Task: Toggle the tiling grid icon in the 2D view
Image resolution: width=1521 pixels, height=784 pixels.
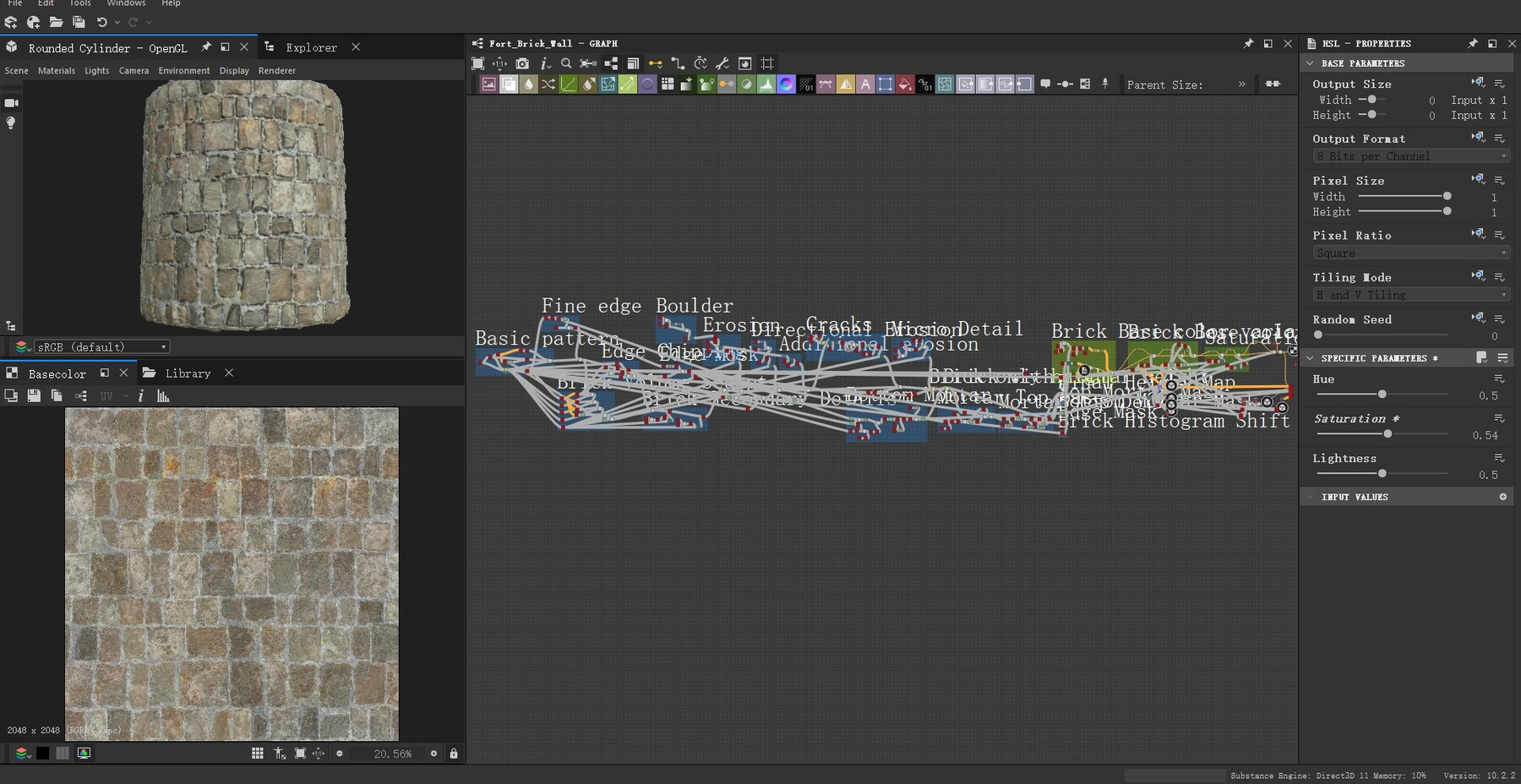Action: [x=258, y=754]
